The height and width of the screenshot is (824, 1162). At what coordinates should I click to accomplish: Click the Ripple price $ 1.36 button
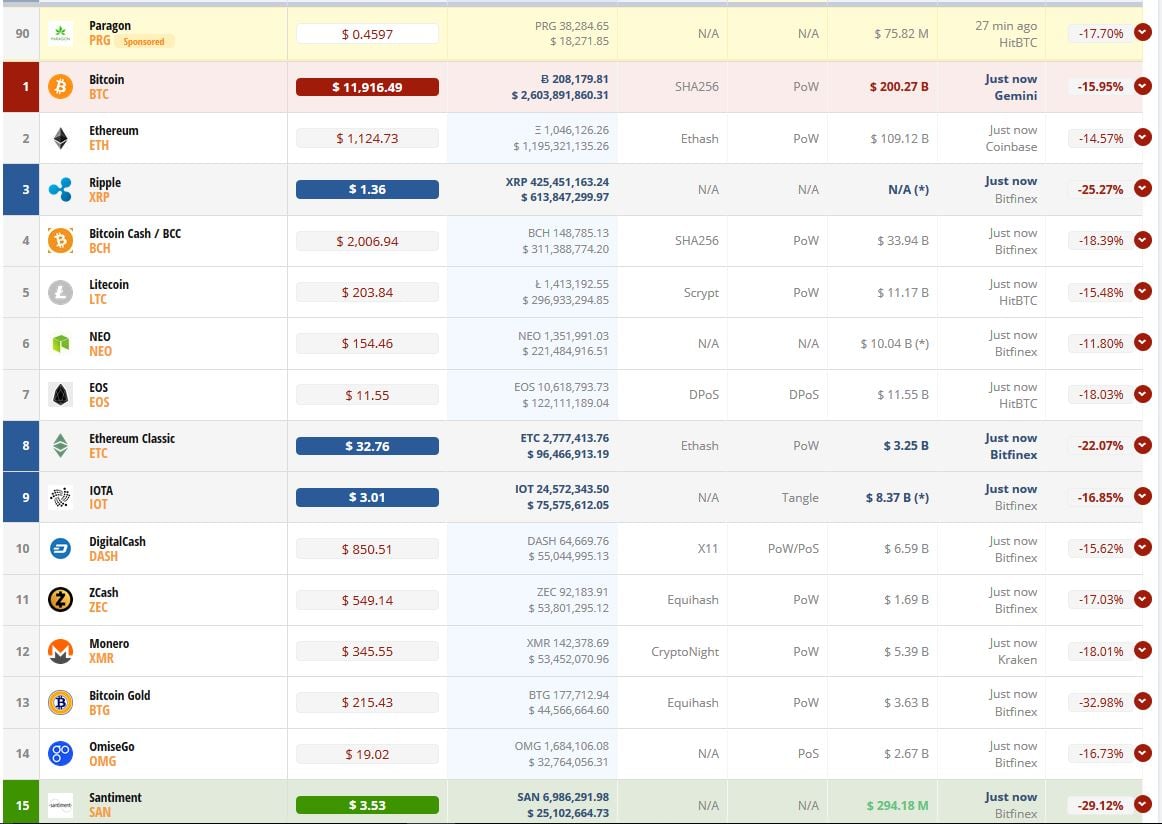coord(367,190)
